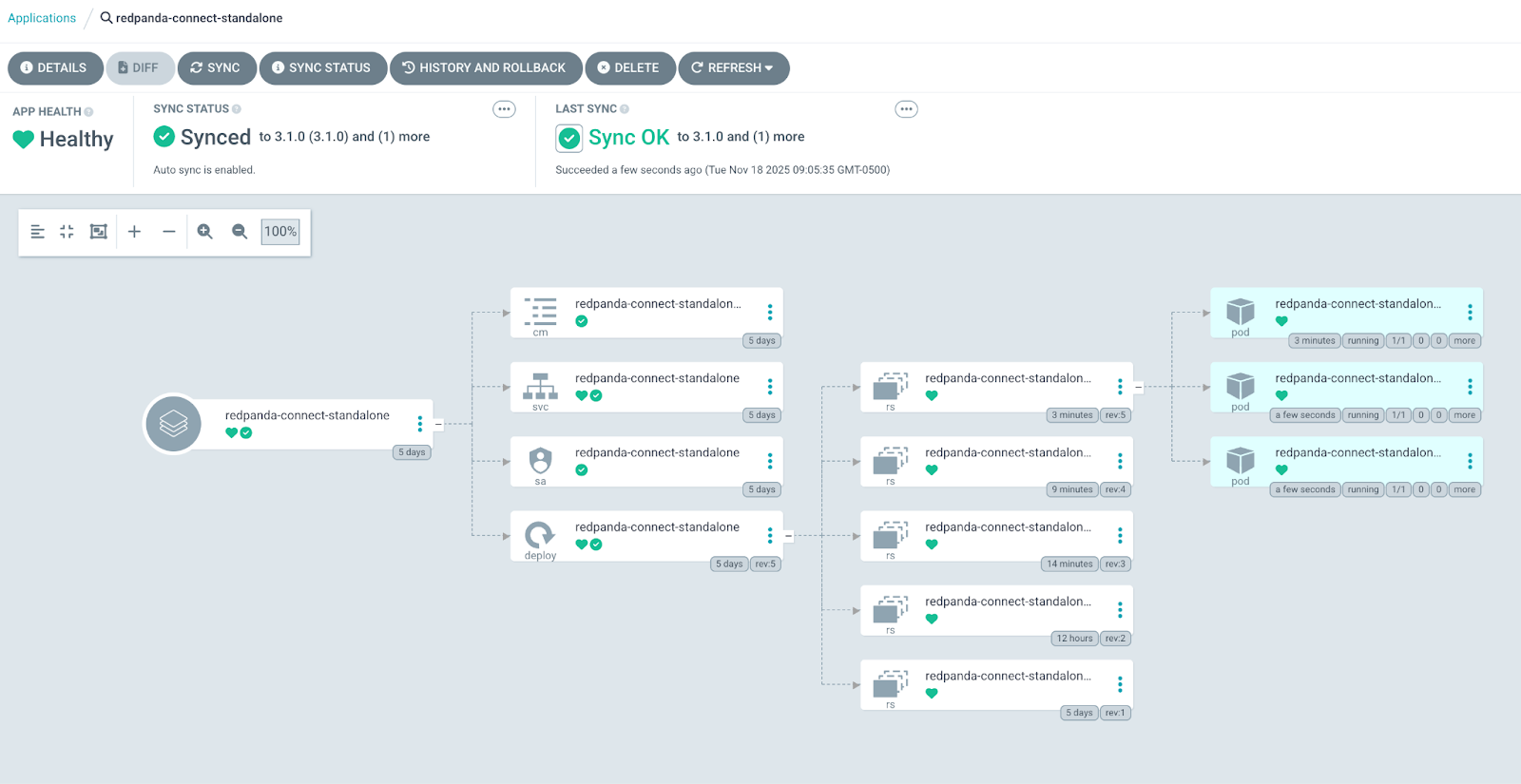Open the rev:3 ReplicaSet kebab menu
Screen dimensions: 1521x784
pos(1120,536)
